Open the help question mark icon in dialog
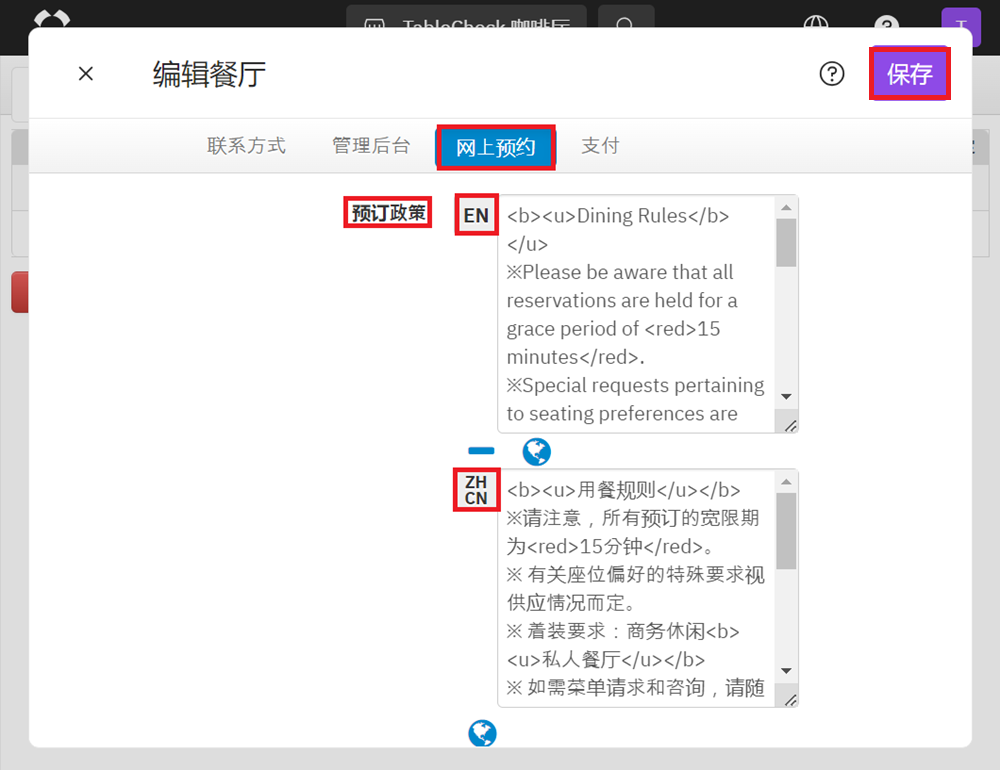The width and height of the screenshot is (1000, 770). [x=832, y=74]
